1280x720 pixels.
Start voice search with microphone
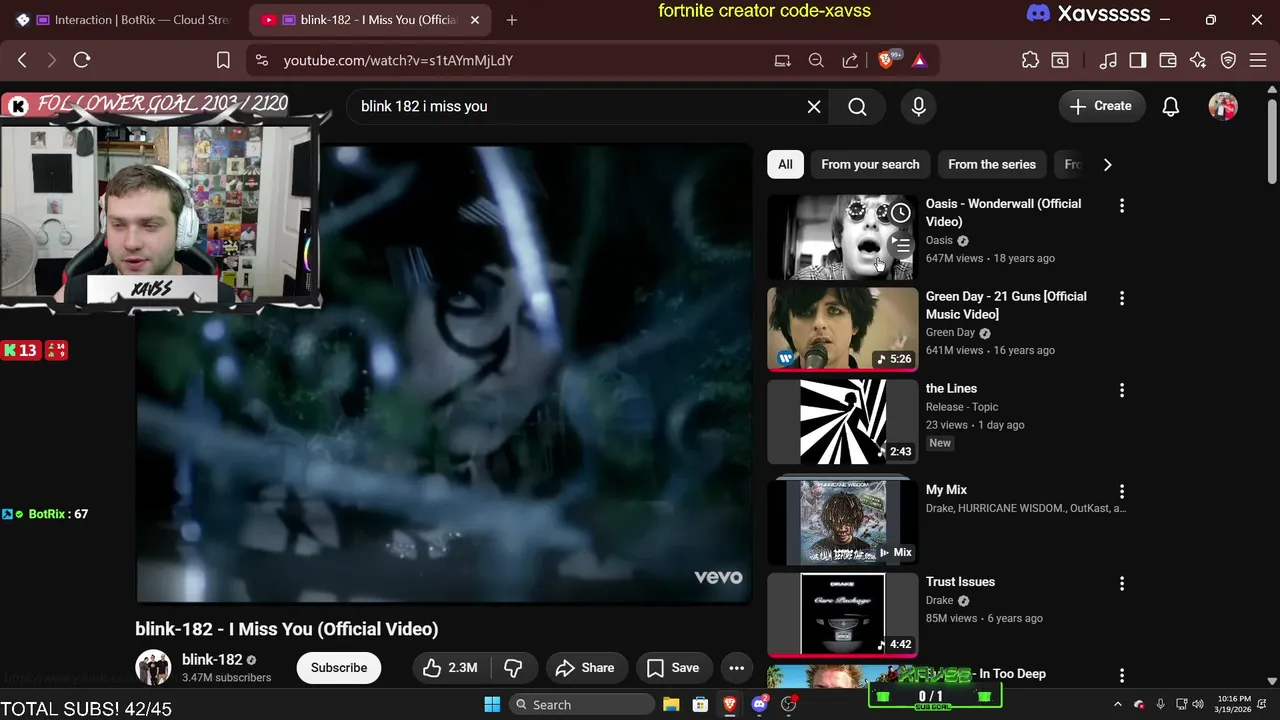[x=919, y=106]
